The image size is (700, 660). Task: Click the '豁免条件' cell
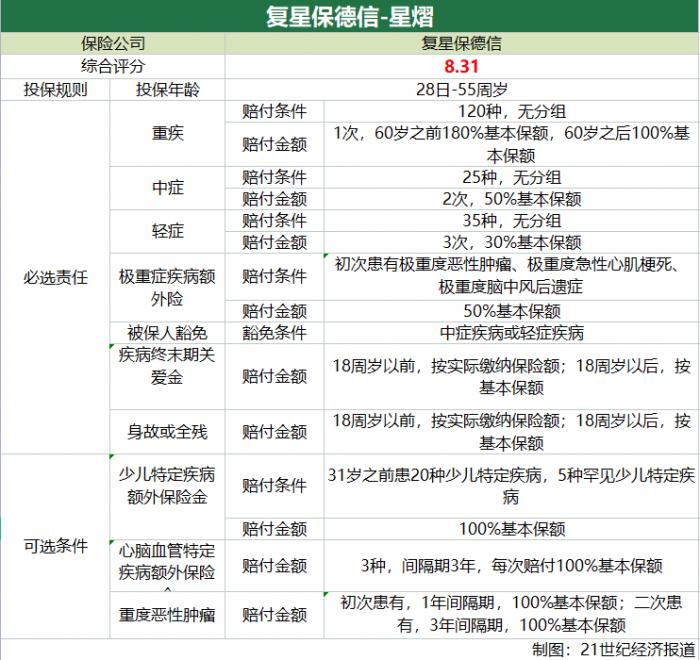pyautogui.click(x=275, y=333)
